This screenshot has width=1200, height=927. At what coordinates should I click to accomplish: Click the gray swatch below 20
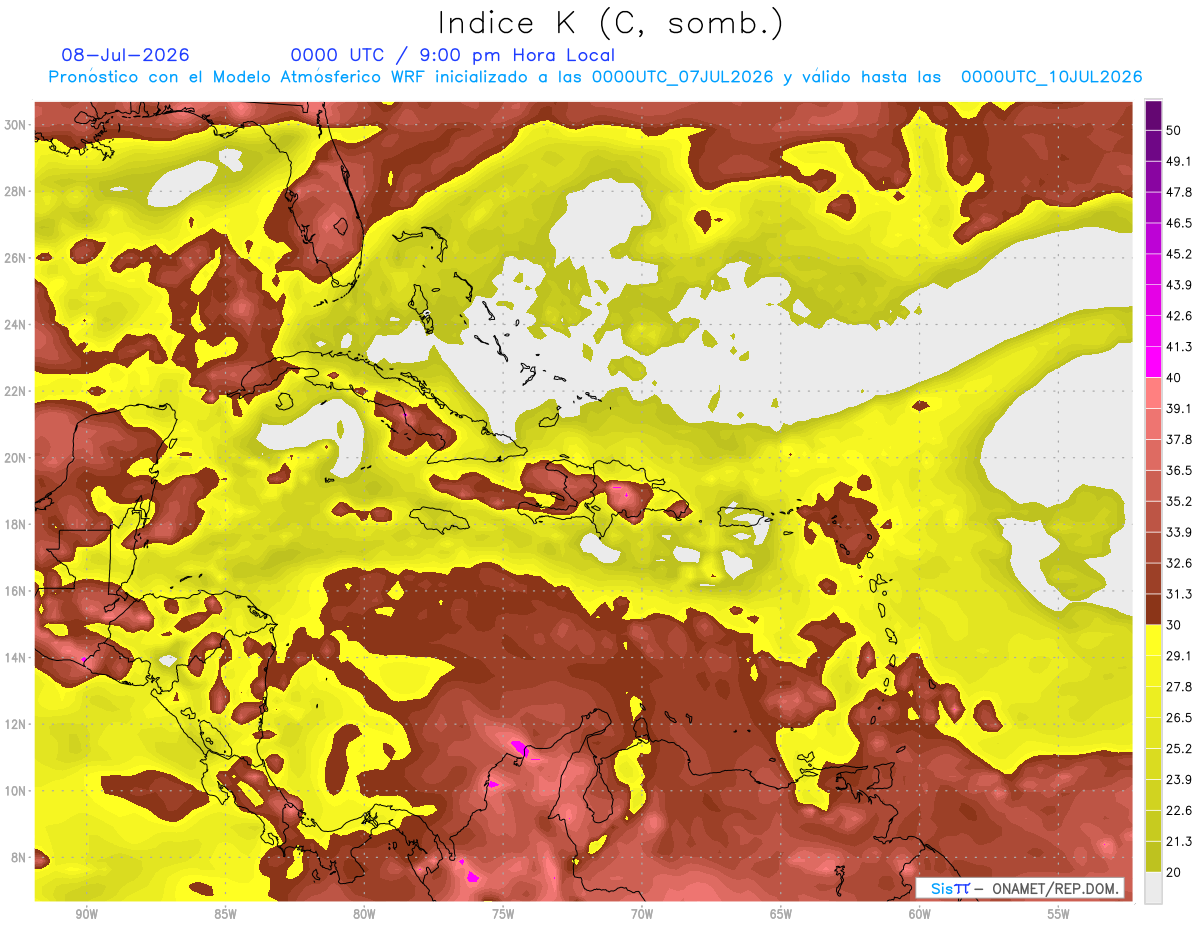(x=1154, y=887)
